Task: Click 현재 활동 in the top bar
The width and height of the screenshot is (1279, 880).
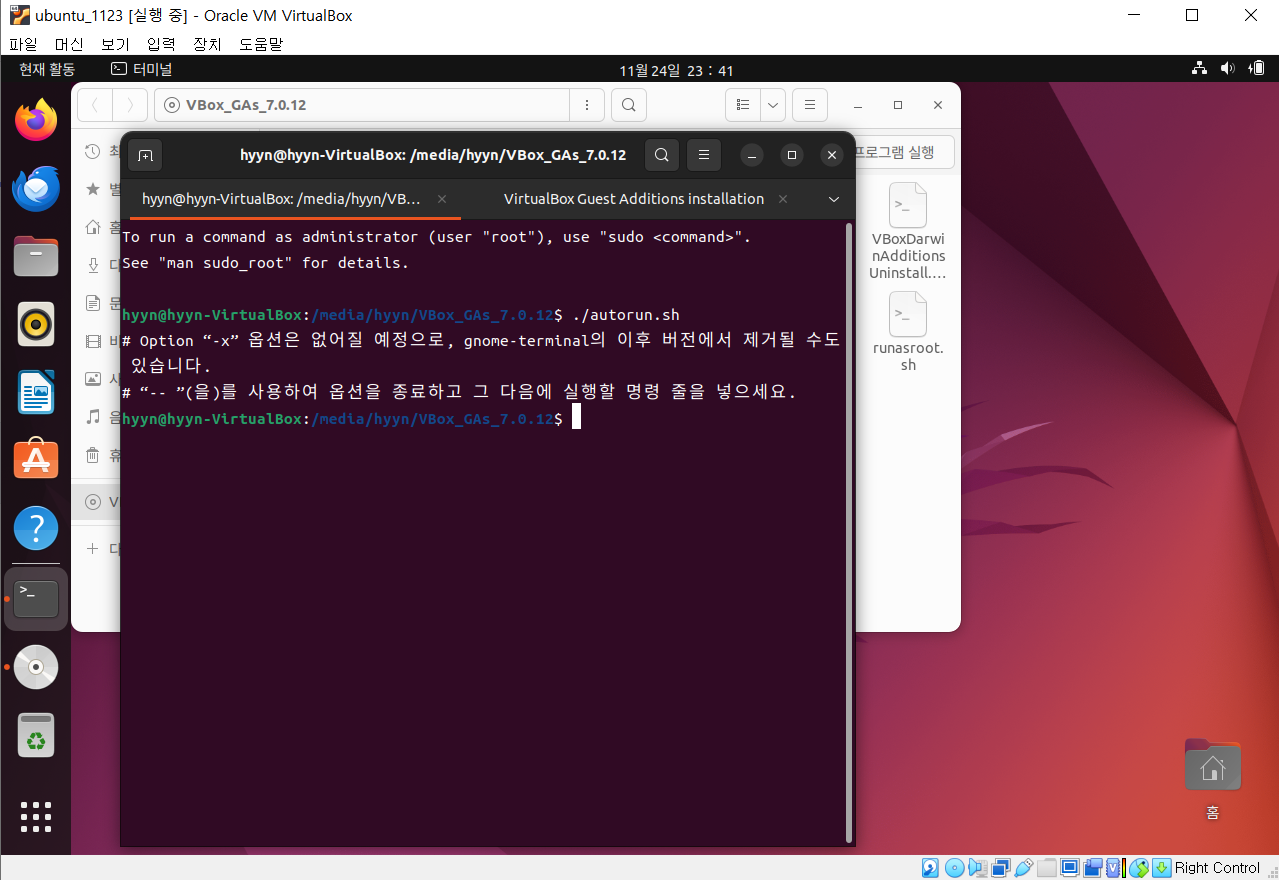Action: pos(46,70)
